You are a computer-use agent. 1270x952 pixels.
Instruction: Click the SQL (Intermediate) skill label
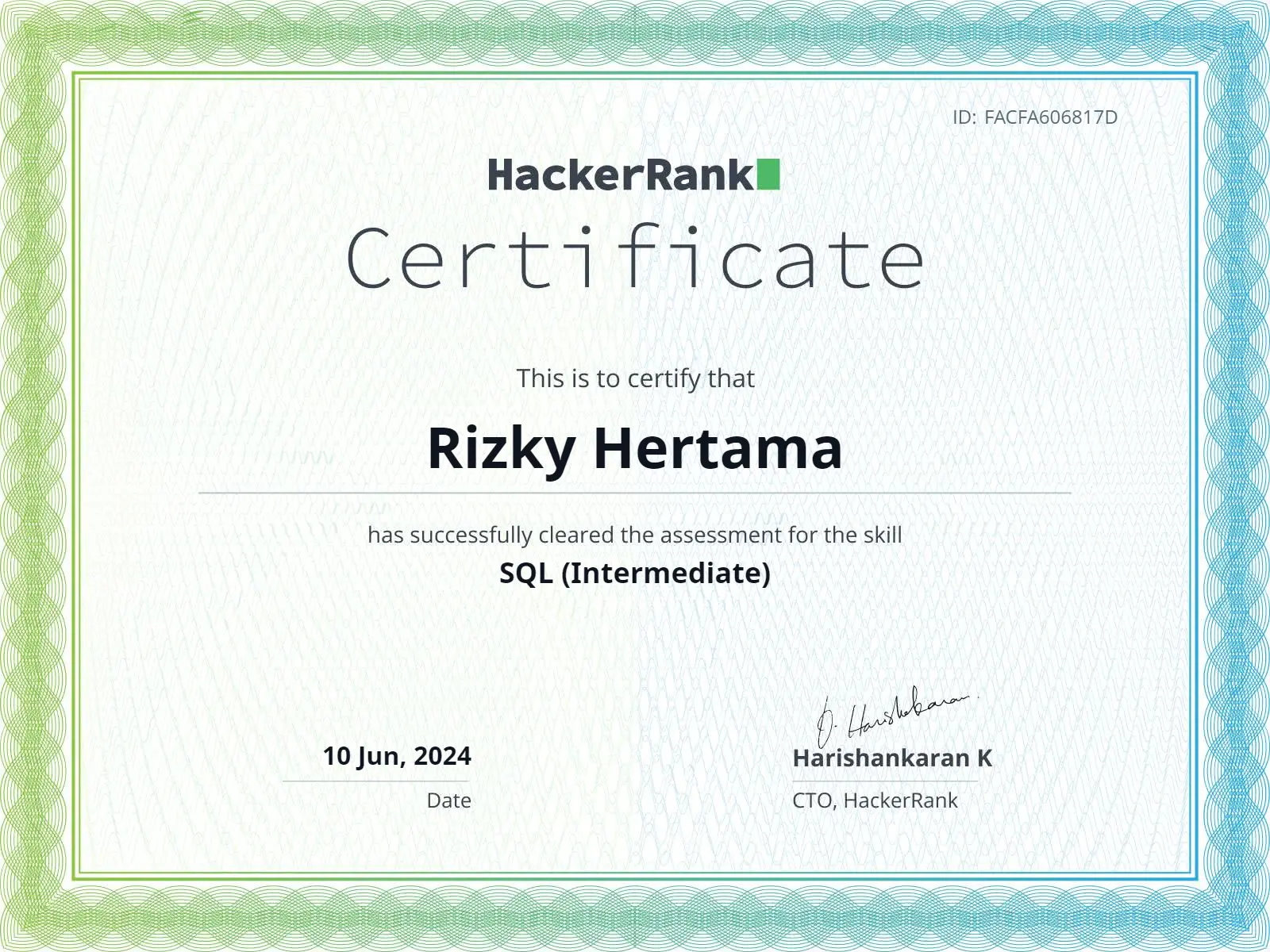click(635, 574)
